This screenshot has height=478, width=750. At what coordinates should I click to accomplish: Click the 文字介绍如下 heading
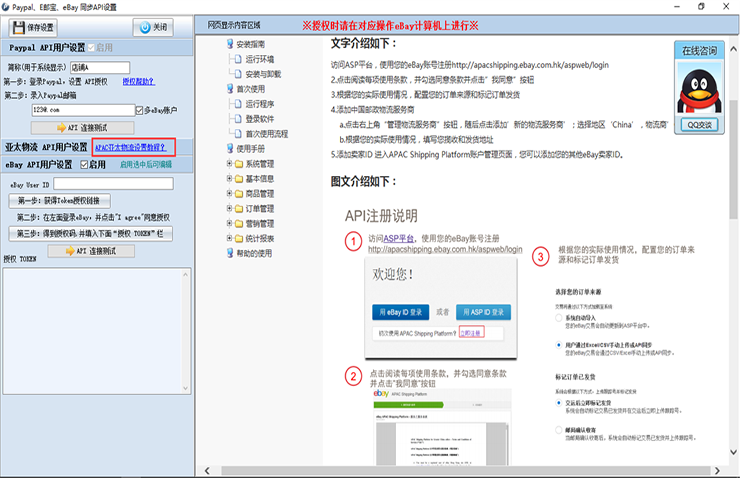364,43
